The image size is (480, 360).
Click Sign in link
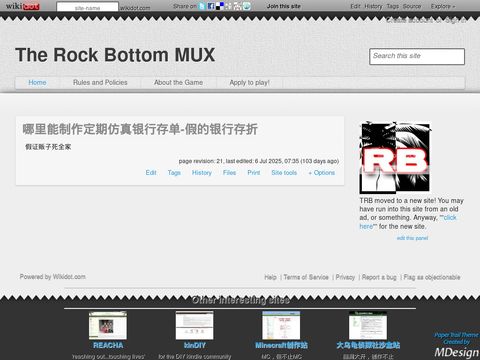click(456, 20)
